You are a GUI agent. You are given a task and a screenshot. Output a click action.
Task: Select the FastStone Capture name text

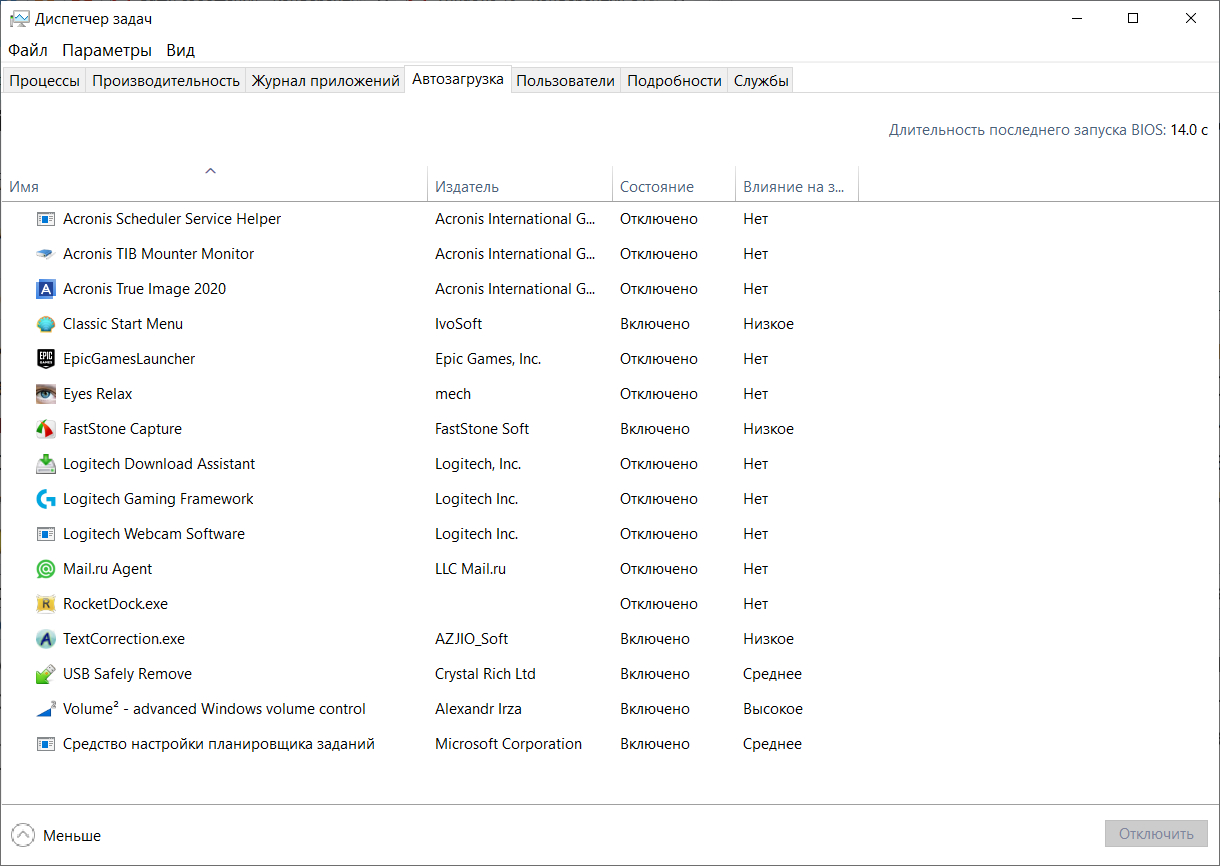[x=122, y=429]
